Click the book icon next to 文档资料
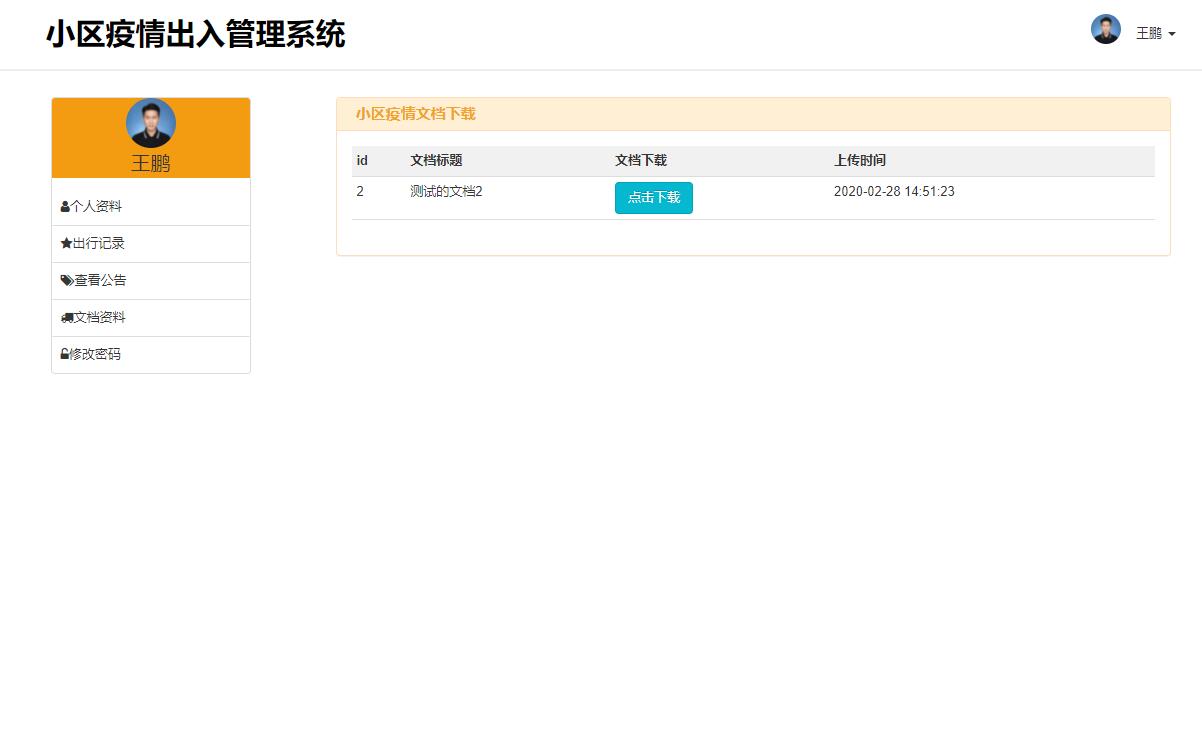 coord(64,317)
